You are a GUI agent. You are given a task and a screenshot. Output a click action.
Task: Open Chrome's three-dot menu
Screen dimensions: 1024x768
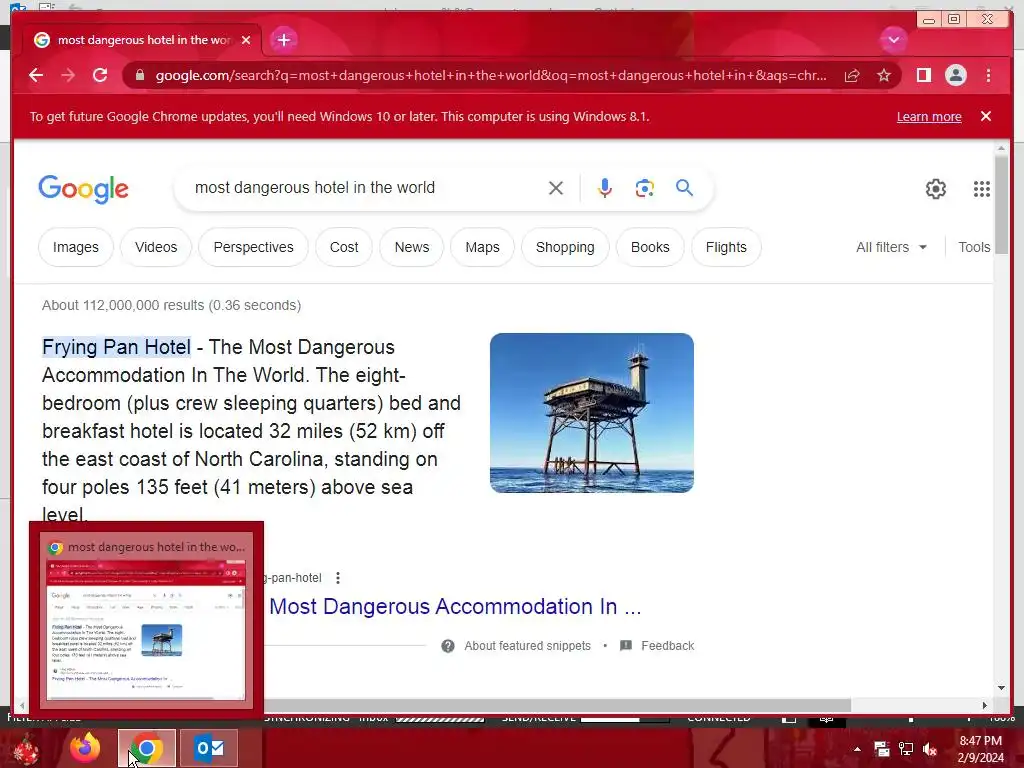pyautogui.click(x=988, y=76)
